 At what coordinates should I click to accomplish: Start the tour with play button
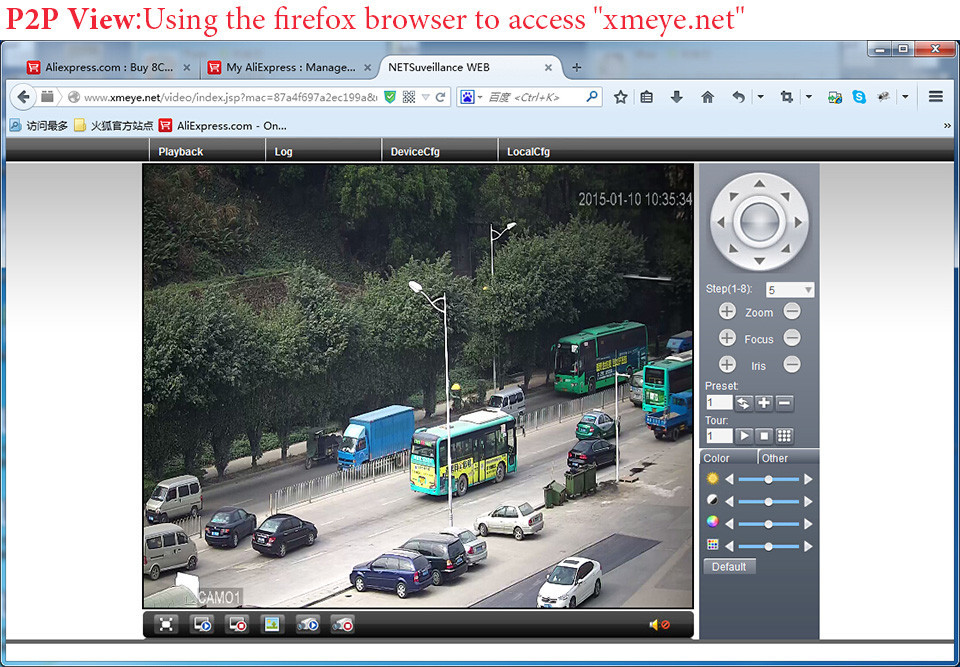744,436
